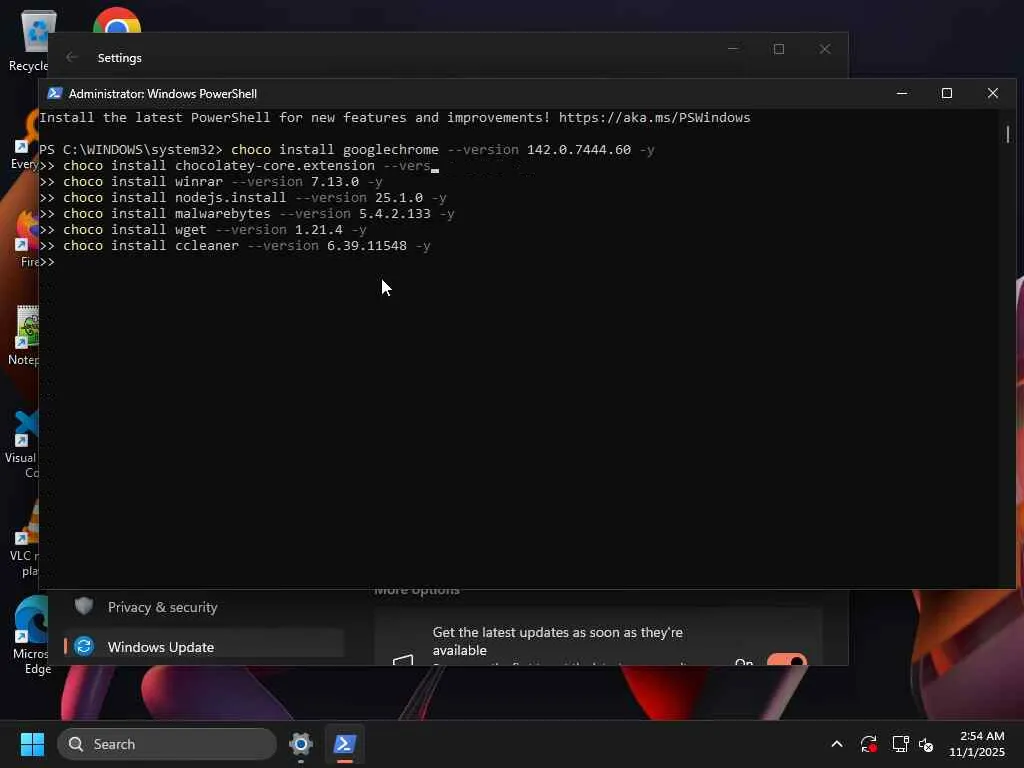Click the PowerShell vertical scrollbar thumb
Image resolution: width=1024 pixels, height=768 pixels.
pyautogui.click(x=1008, y=134)
